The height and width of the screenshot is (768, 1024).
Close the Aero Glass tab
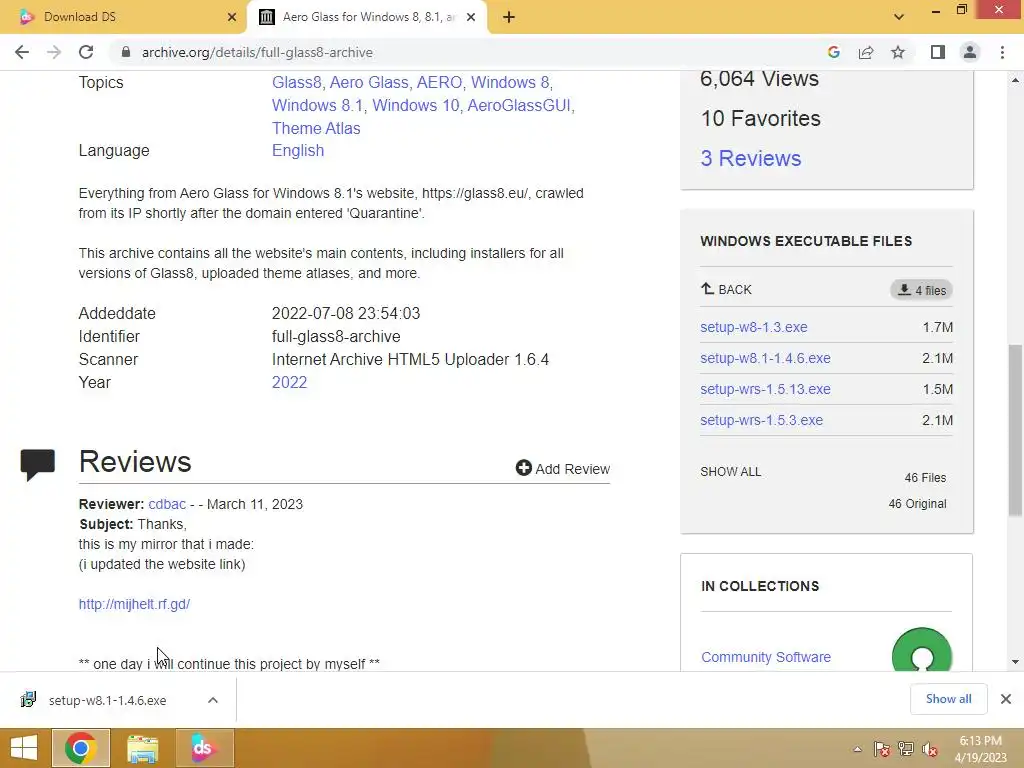(x=471, y=17)
